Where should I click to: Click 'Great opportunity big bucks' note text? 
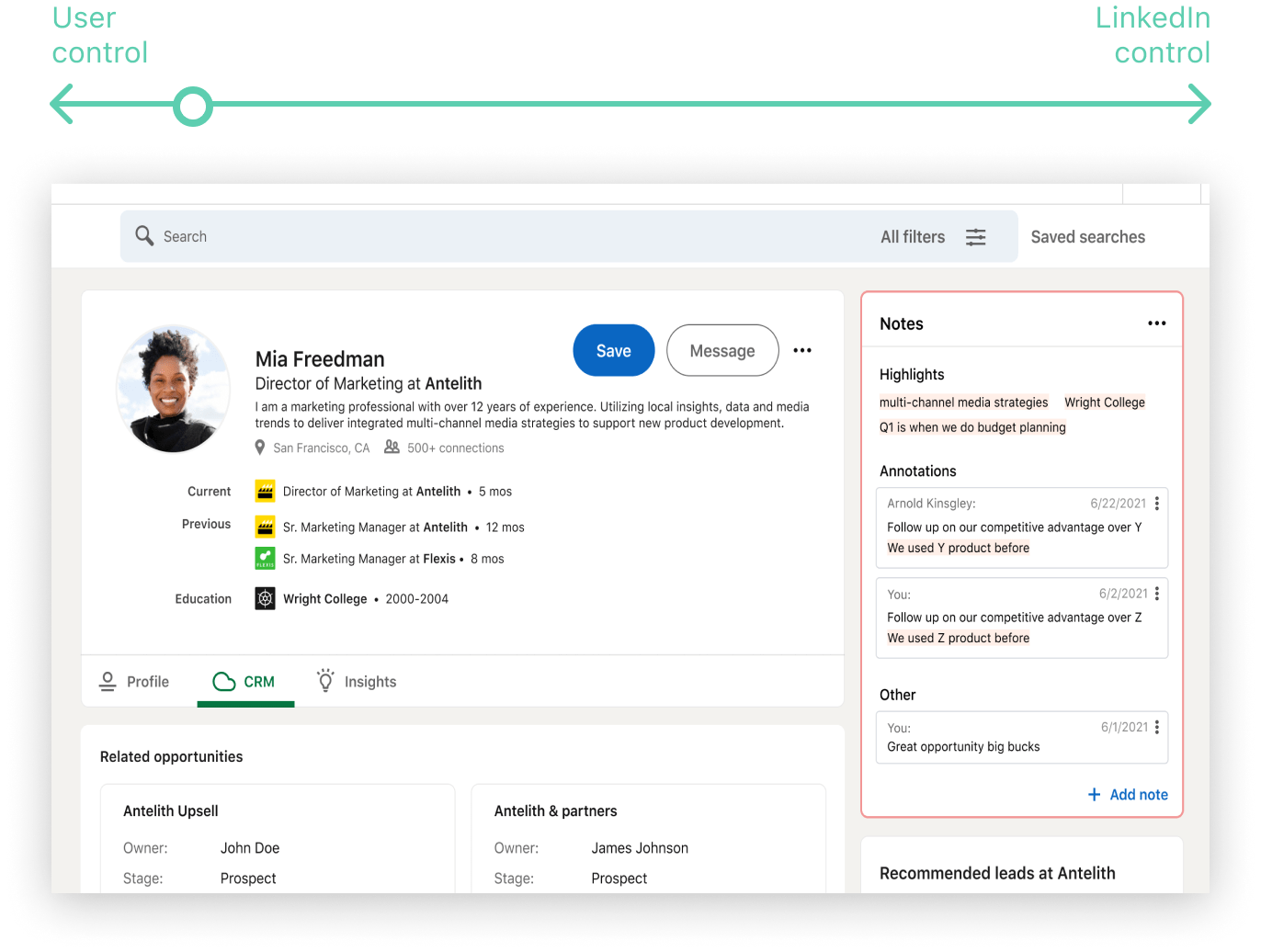coord(963,747)
